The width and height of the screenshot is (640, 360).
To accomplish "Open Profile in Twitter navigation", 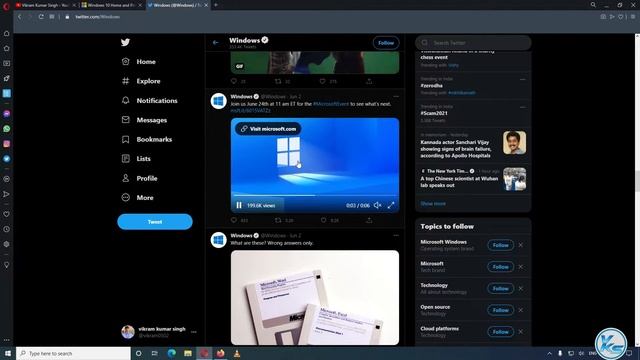I will 140,178.
